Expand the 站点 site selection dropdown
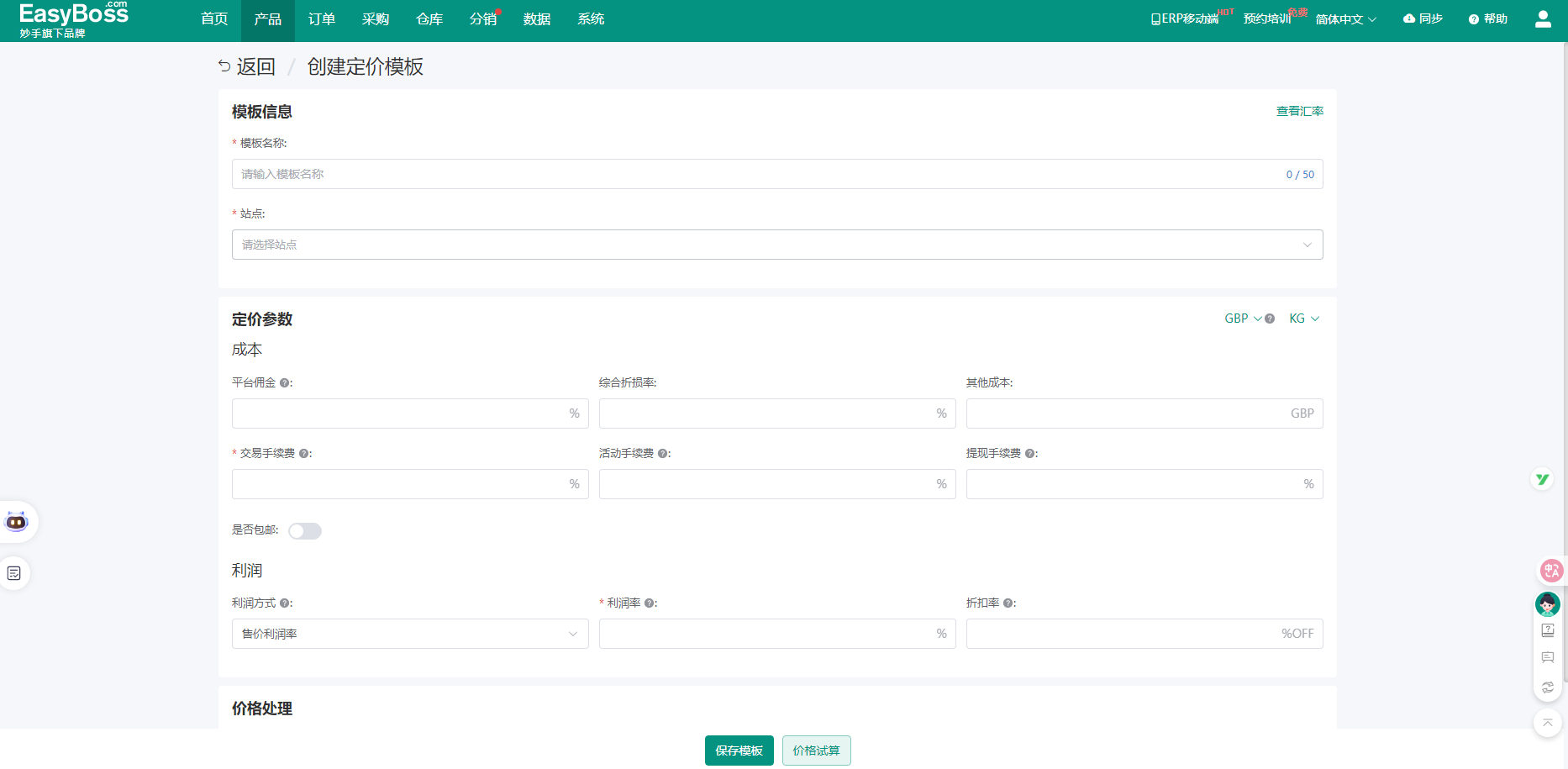Screen dimensions: 1568x769 [776, 245]
